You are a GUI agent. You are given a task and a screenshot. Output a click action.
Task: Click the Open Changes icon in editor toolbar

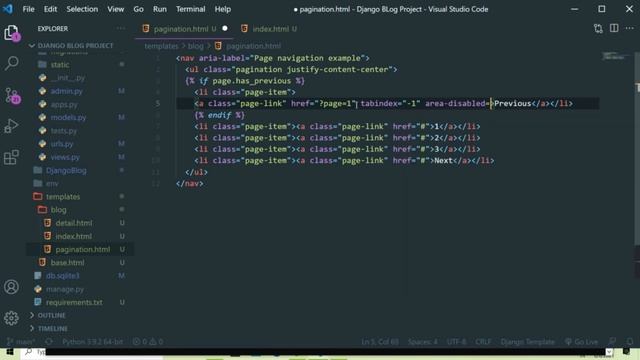[x=598, y=29]
